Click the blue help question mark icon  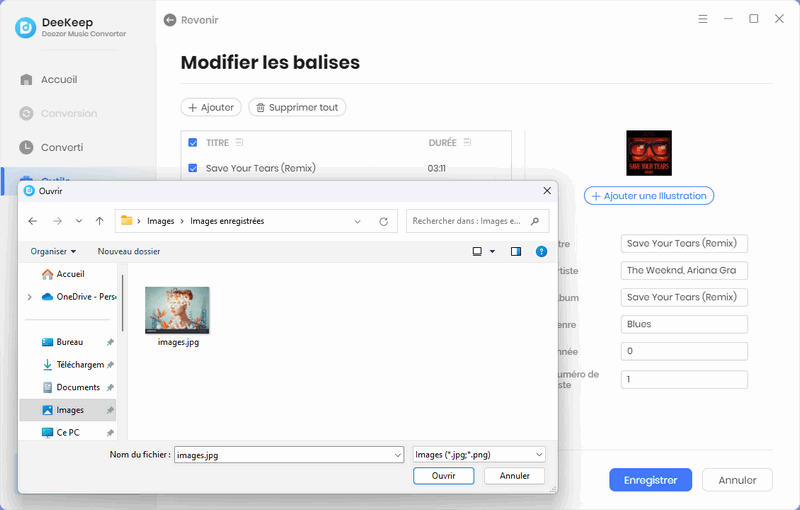coord(541,251)
